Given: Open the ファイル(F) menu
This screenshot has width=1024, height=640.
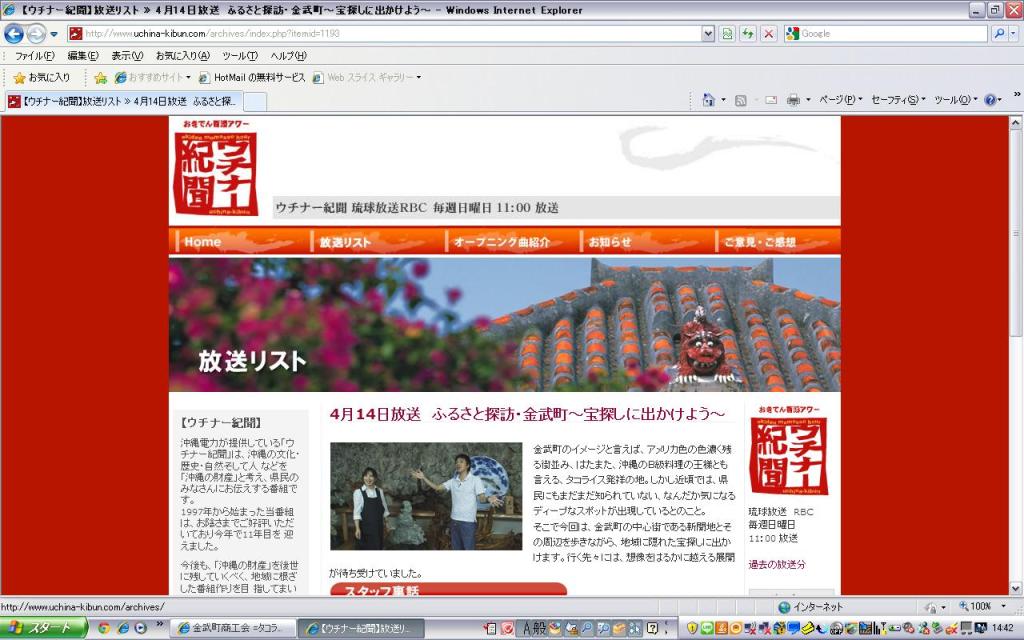Looking at the screenshot, I should pos(35,56).
